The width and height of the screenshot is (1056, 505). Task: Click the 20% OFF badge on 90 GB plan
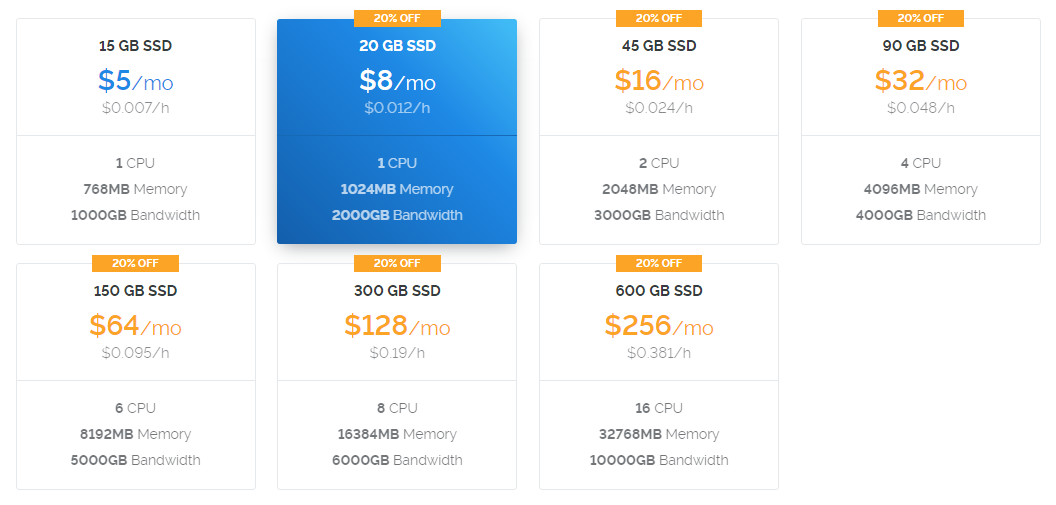921,18
